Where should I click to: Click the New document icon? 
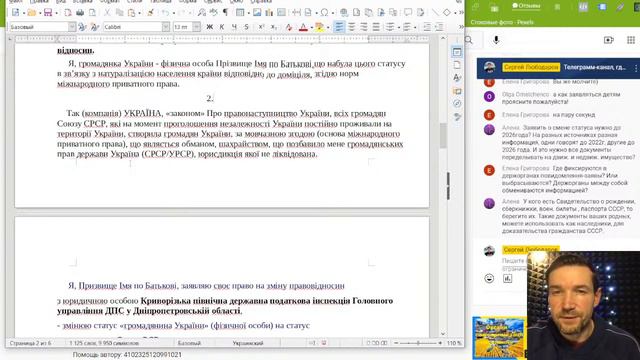click(16, 13)
